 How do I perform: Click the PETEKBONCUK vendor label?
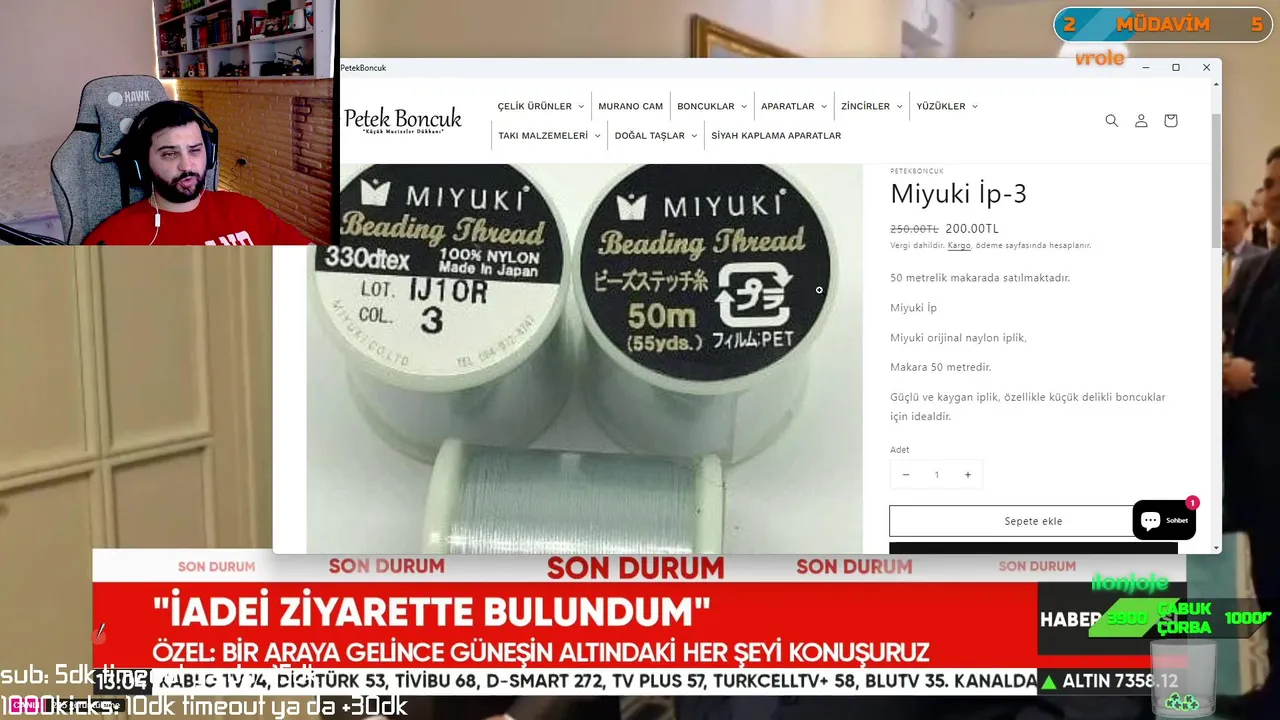click(x=917, y=171)
